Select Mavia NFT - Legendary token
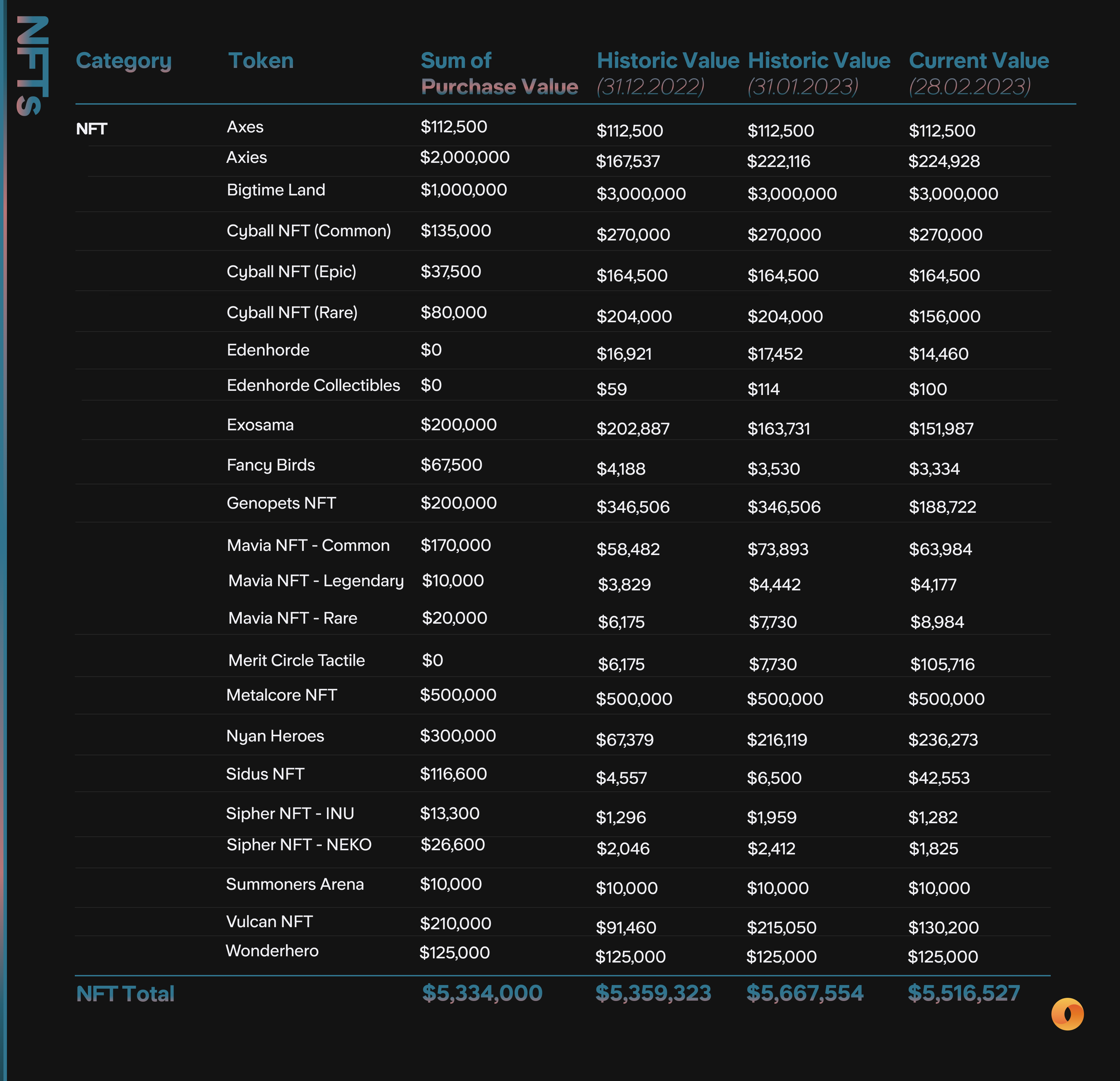The image size is (1120, 1081). pyautogui.click(x=316, y=581)
